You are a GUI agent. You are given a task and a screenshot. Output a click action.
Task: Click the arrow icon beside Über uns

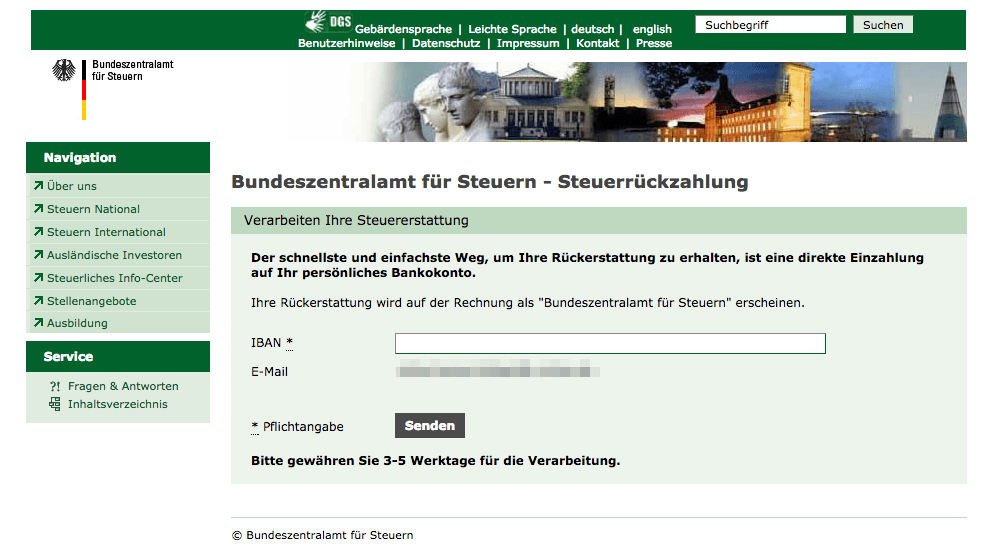coord(38,185)
